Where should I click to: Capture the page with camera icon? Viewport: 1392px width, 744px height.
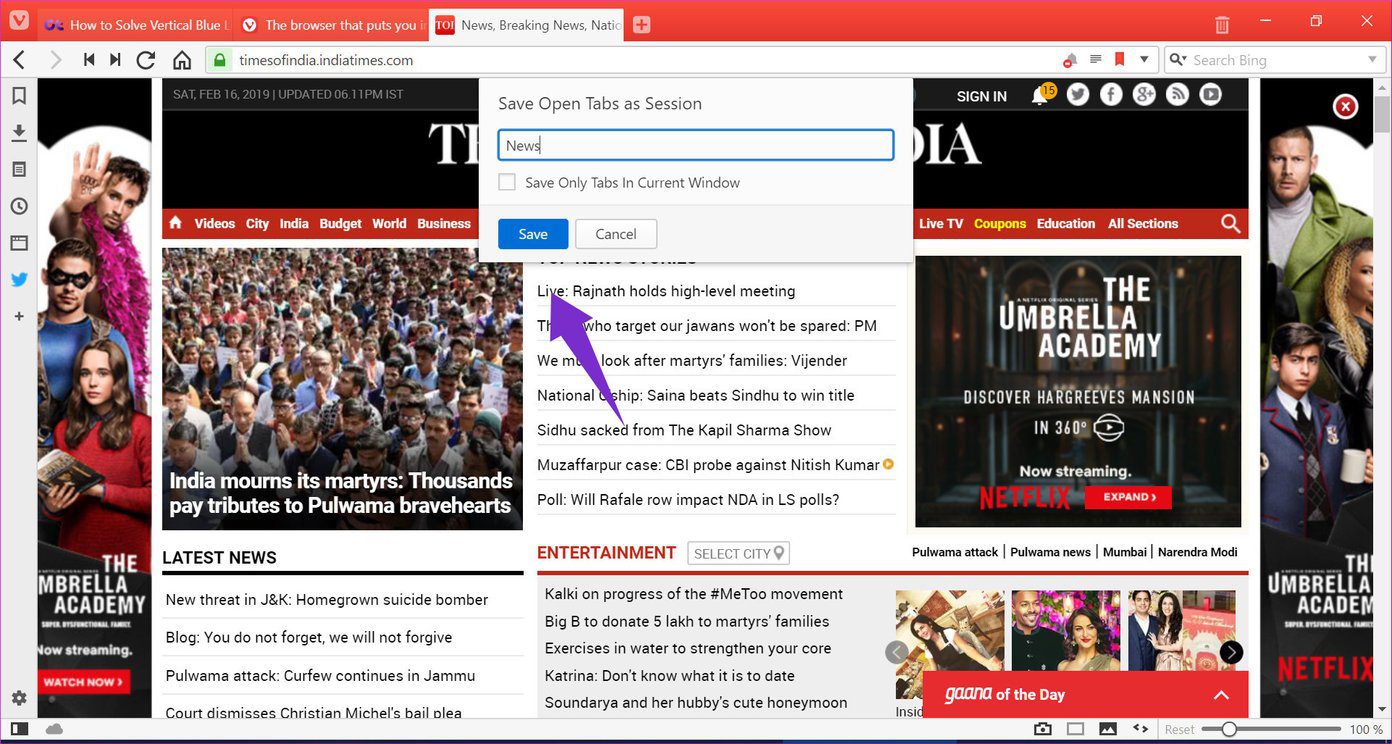coord(1043,729)
